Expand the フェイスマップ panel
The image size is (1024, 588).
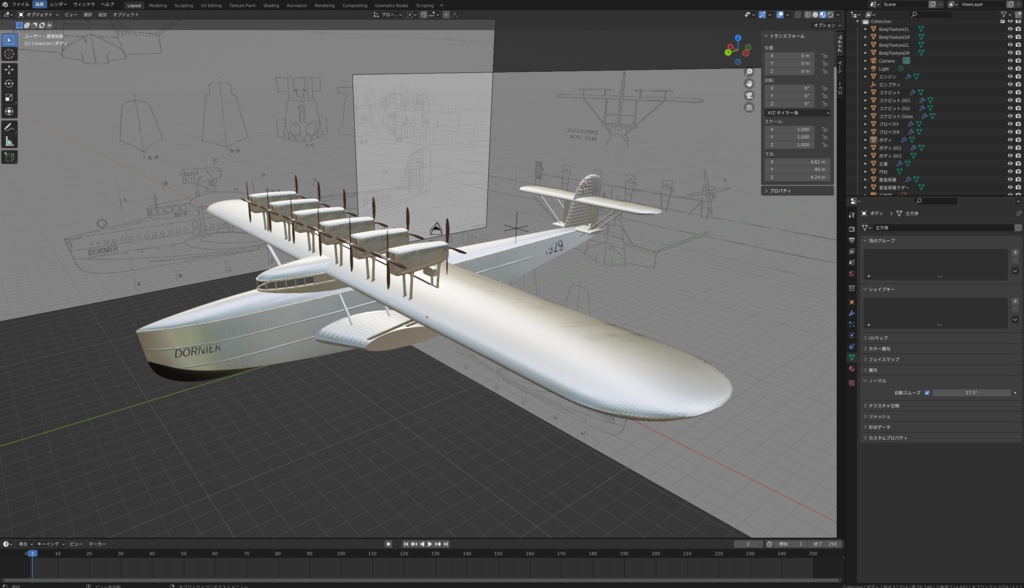click(940, 359)
